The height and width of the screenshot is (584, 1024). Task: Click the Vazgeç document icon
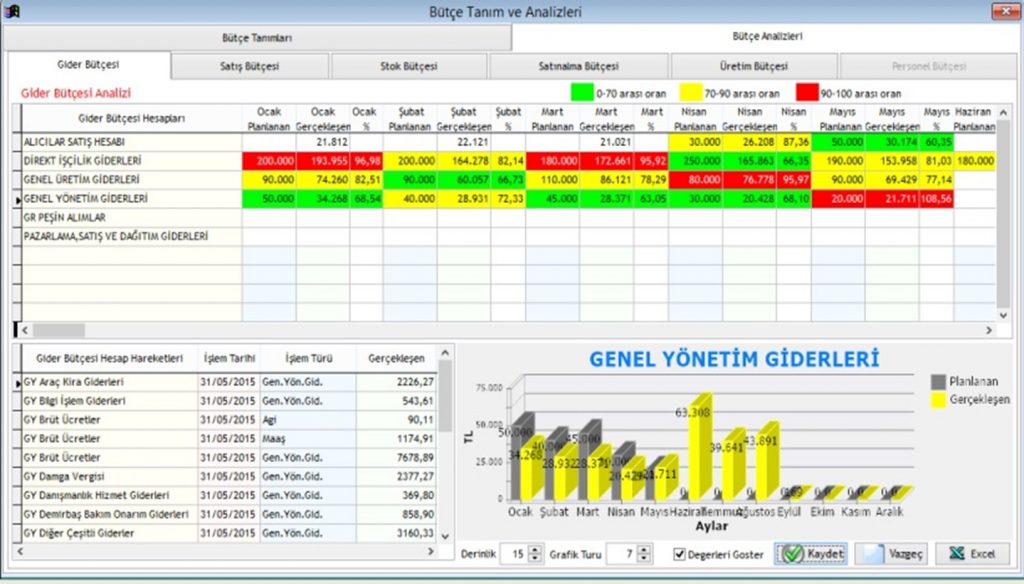click(x=873, y=553)
